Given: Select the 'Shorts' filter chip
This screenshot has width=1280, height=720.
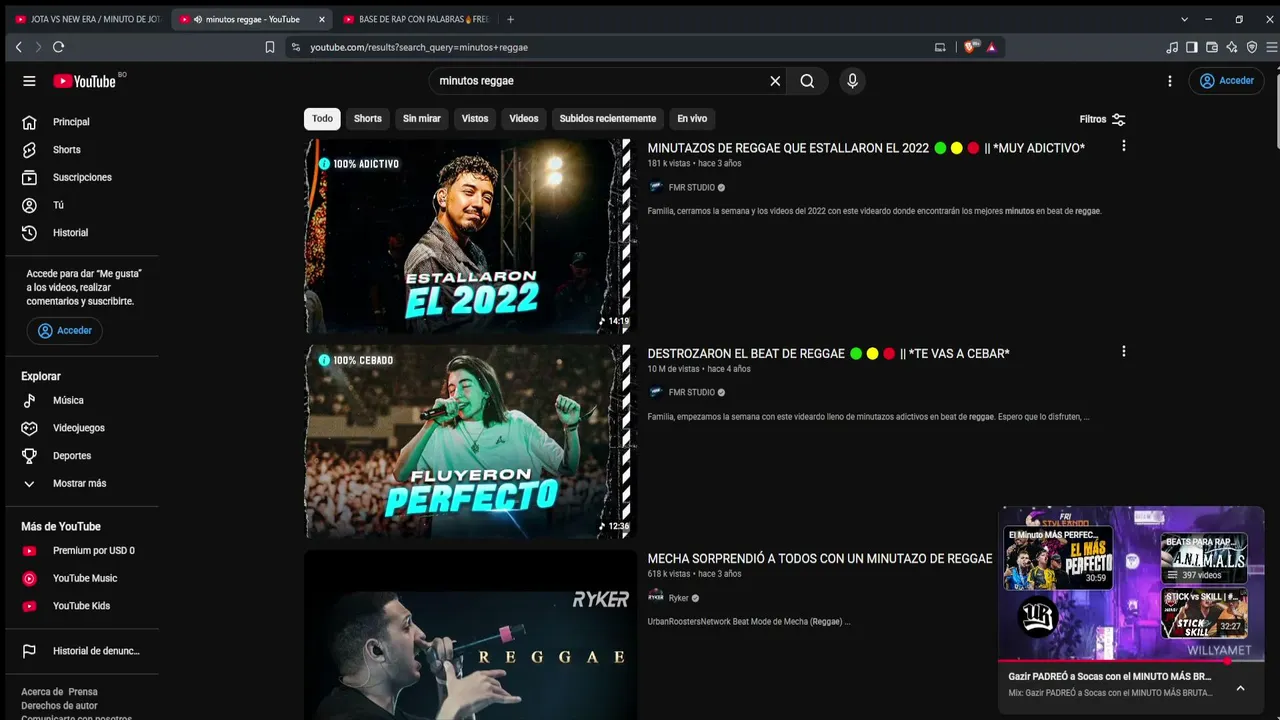Looking at the screenshot, I should (368, 119).
